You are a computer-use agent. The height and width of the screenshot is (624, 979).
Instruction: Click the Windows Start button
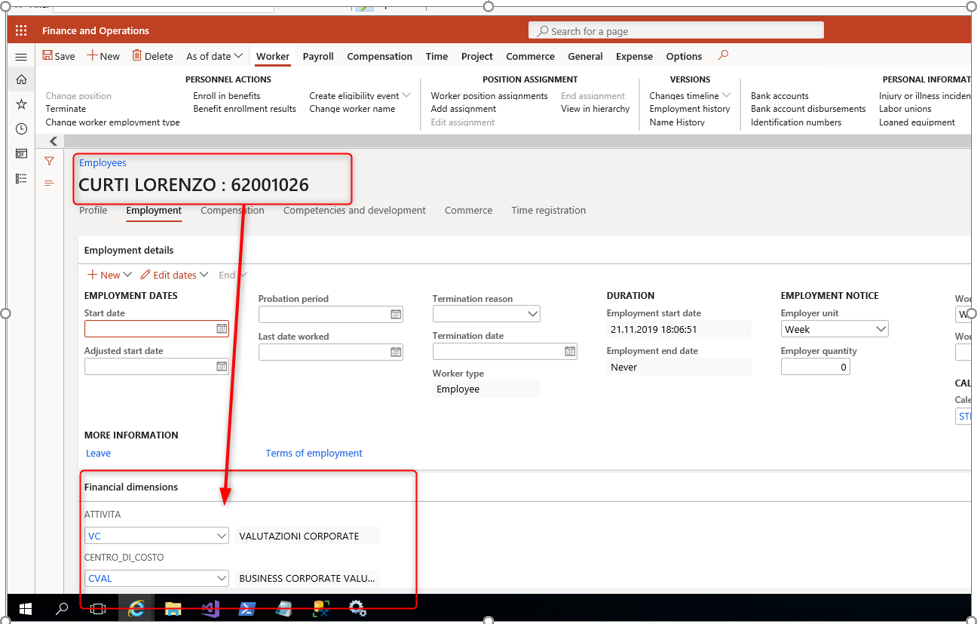26,608
